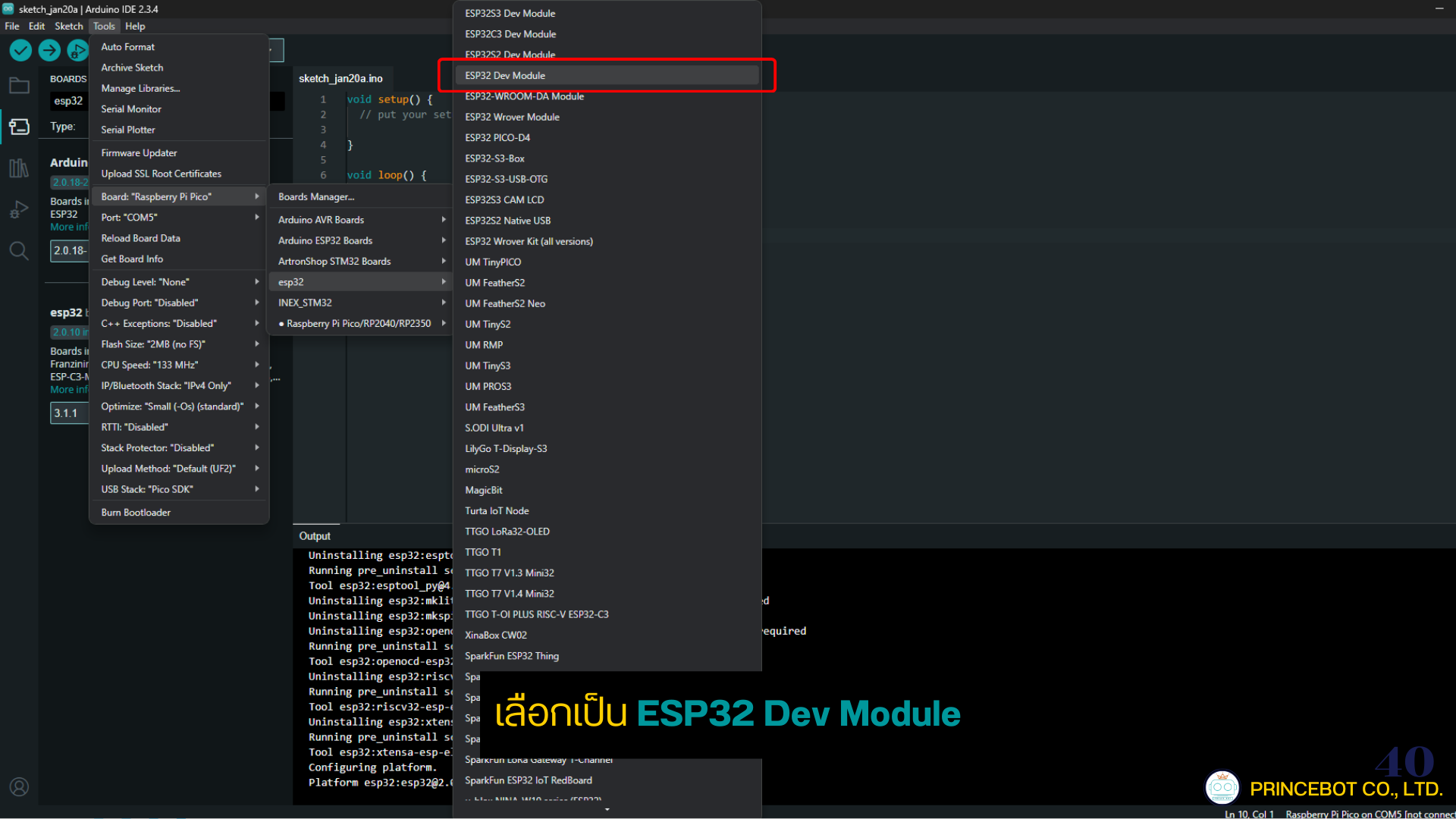Viewport: 1456px width, 819px height.
Task: Click the Verify (checkmark) toolbar icon
Action: (x=20, y=50)
